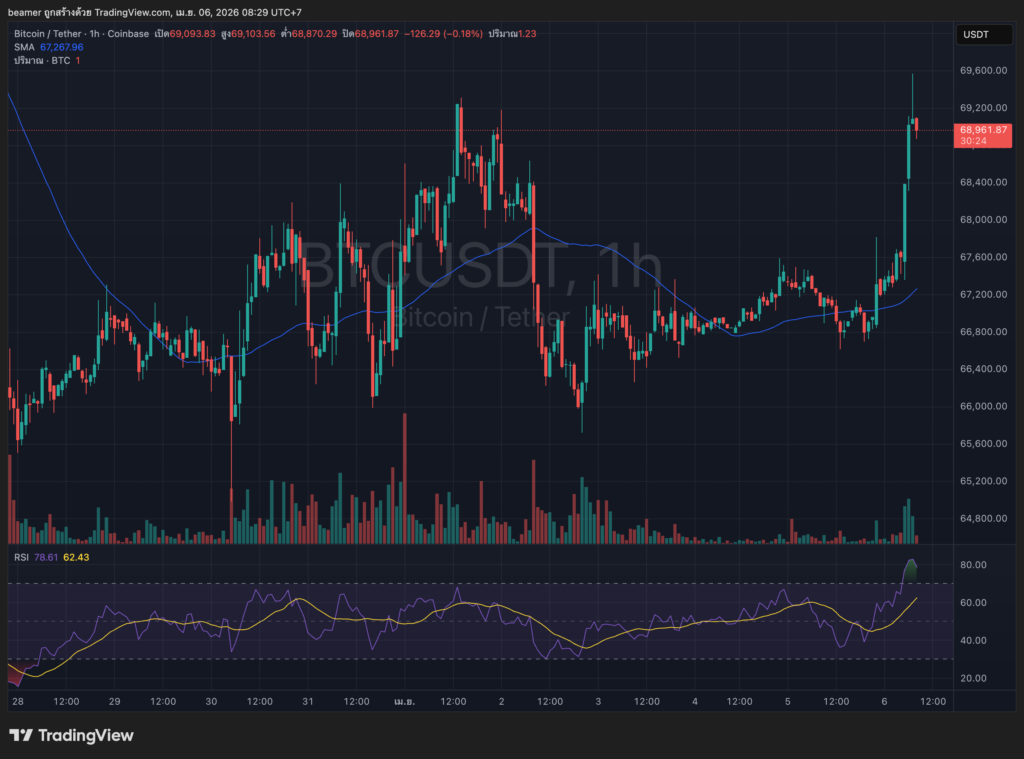
Task: Open the USDT currency selector
Action: pyautogui.click(x=975, y=34)
